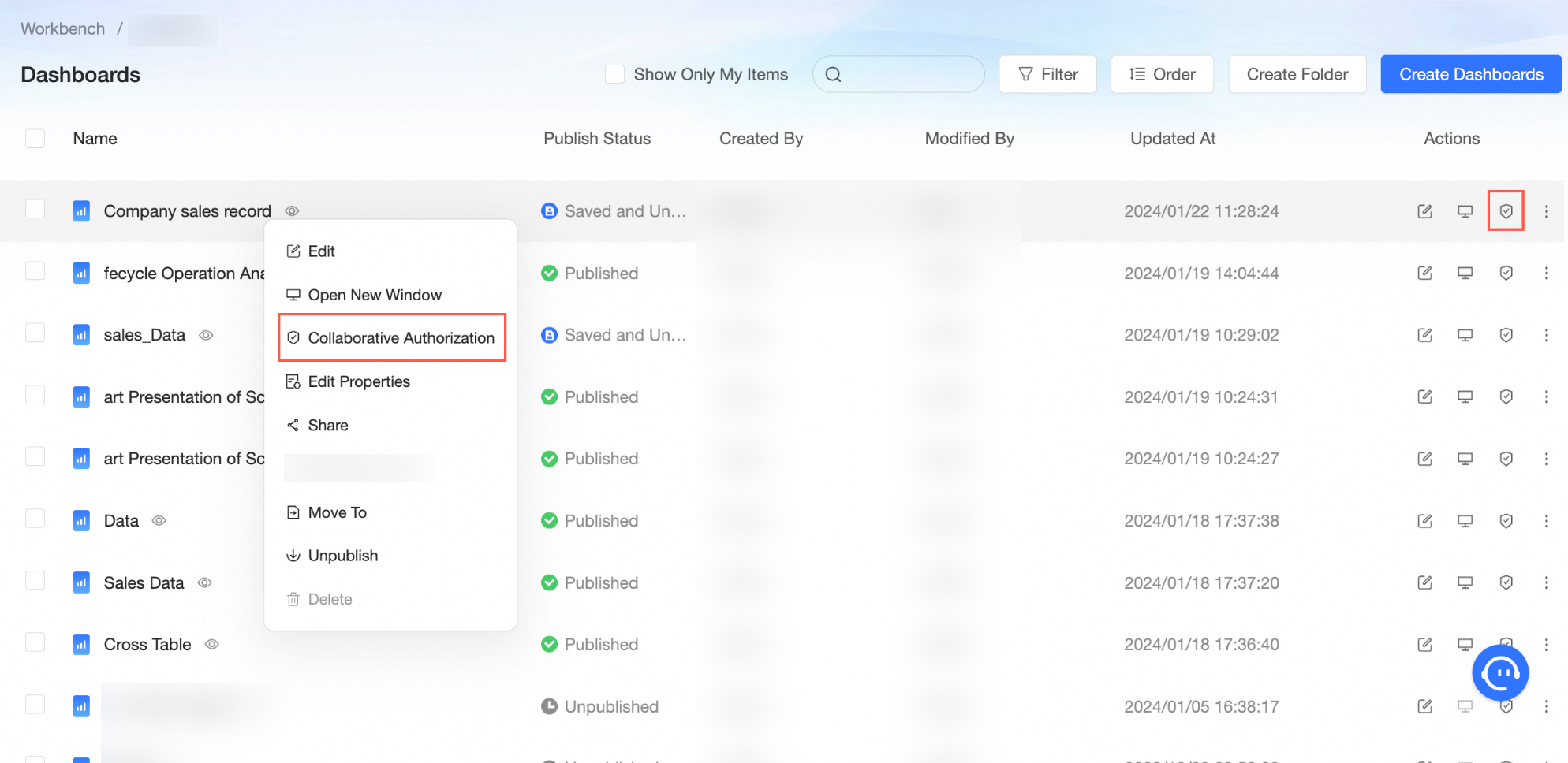Open more actions in row updated 10:24:27
Viewport: 1568px width, 763px height.
point(1546,459)
